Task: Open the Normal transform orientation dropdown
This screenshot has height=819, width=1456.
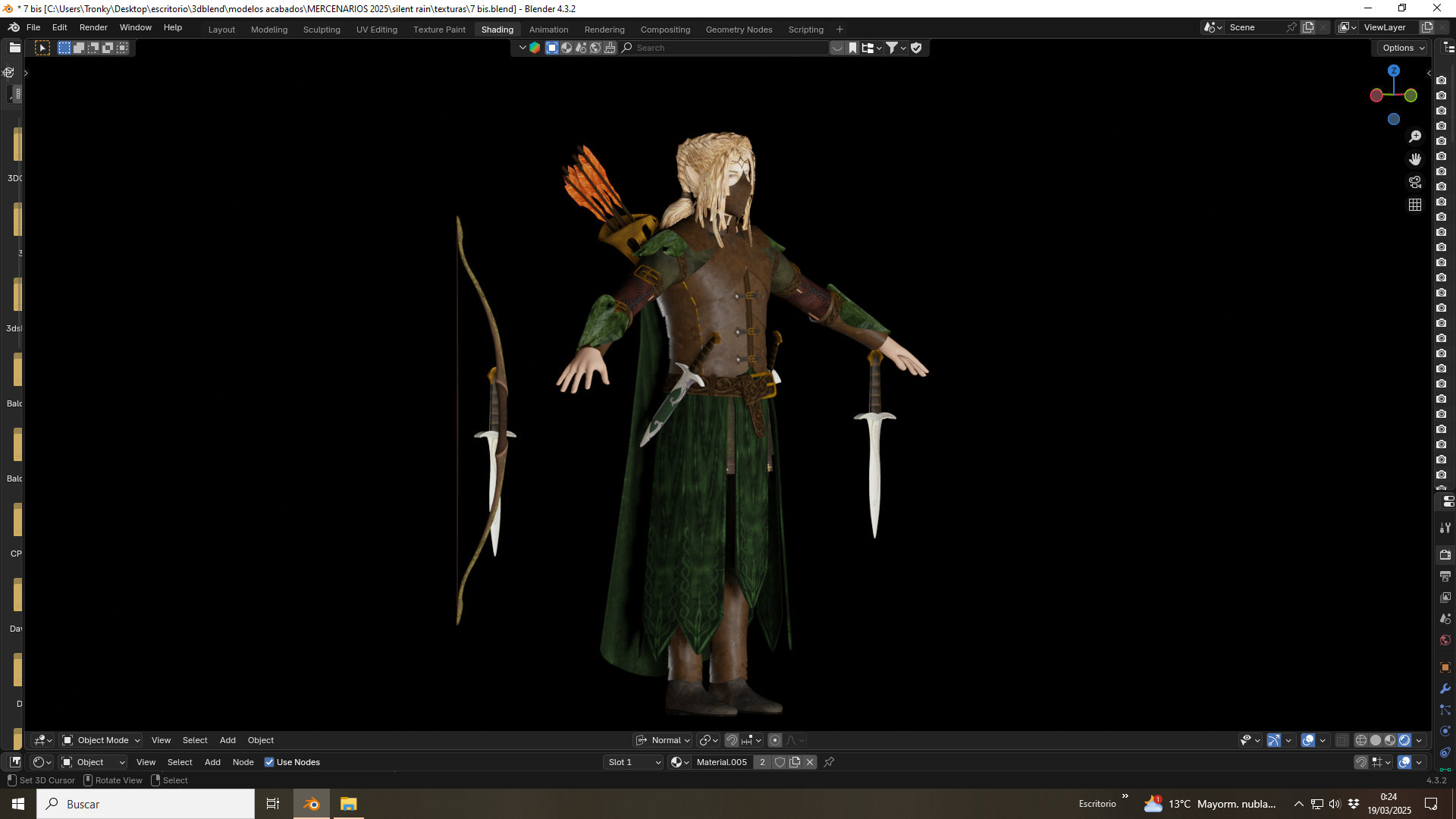Action: pyautogui.click(x=663, y=740)
